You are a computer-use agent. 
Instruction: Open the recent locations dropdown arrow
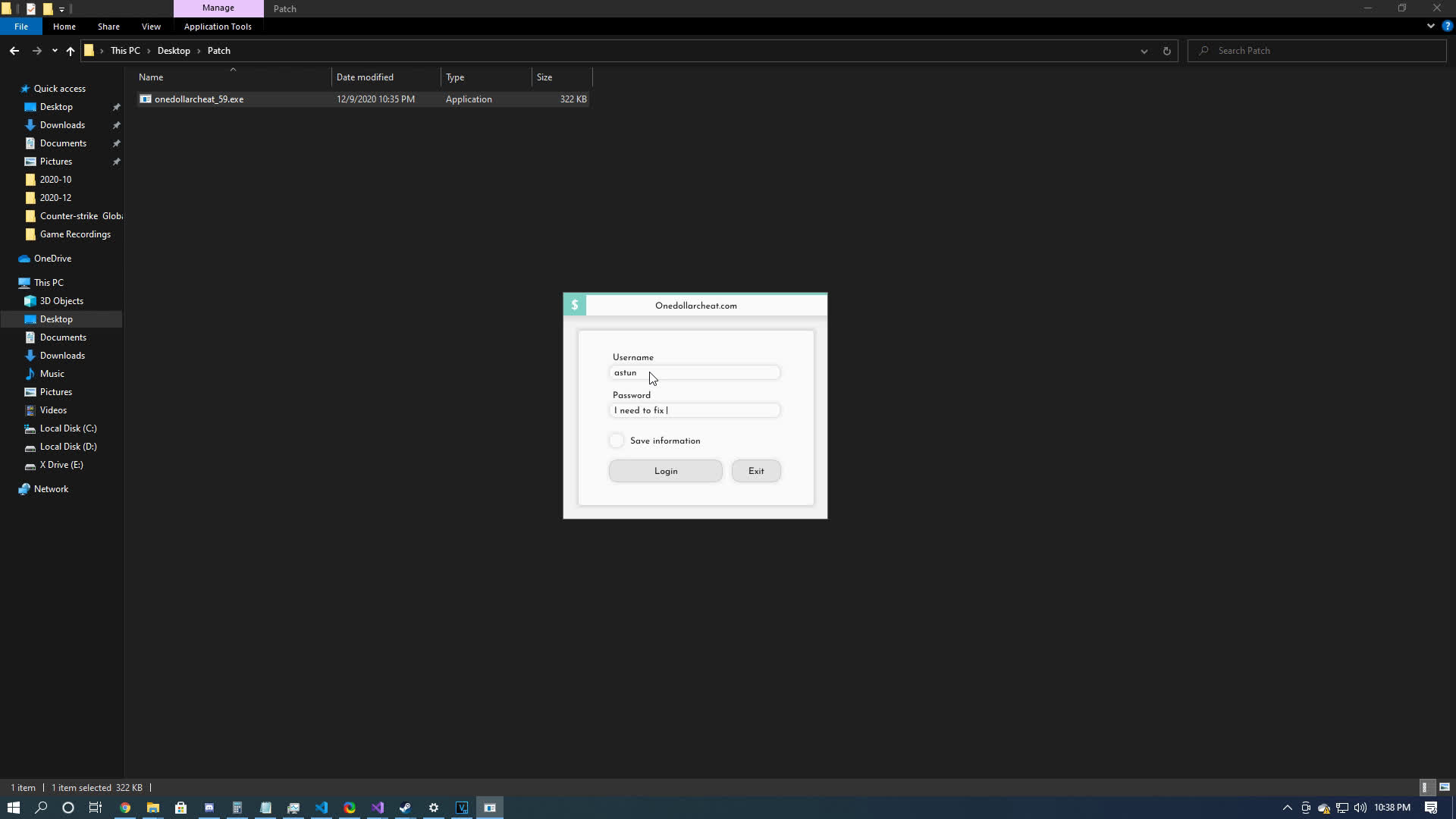point(55,51)
